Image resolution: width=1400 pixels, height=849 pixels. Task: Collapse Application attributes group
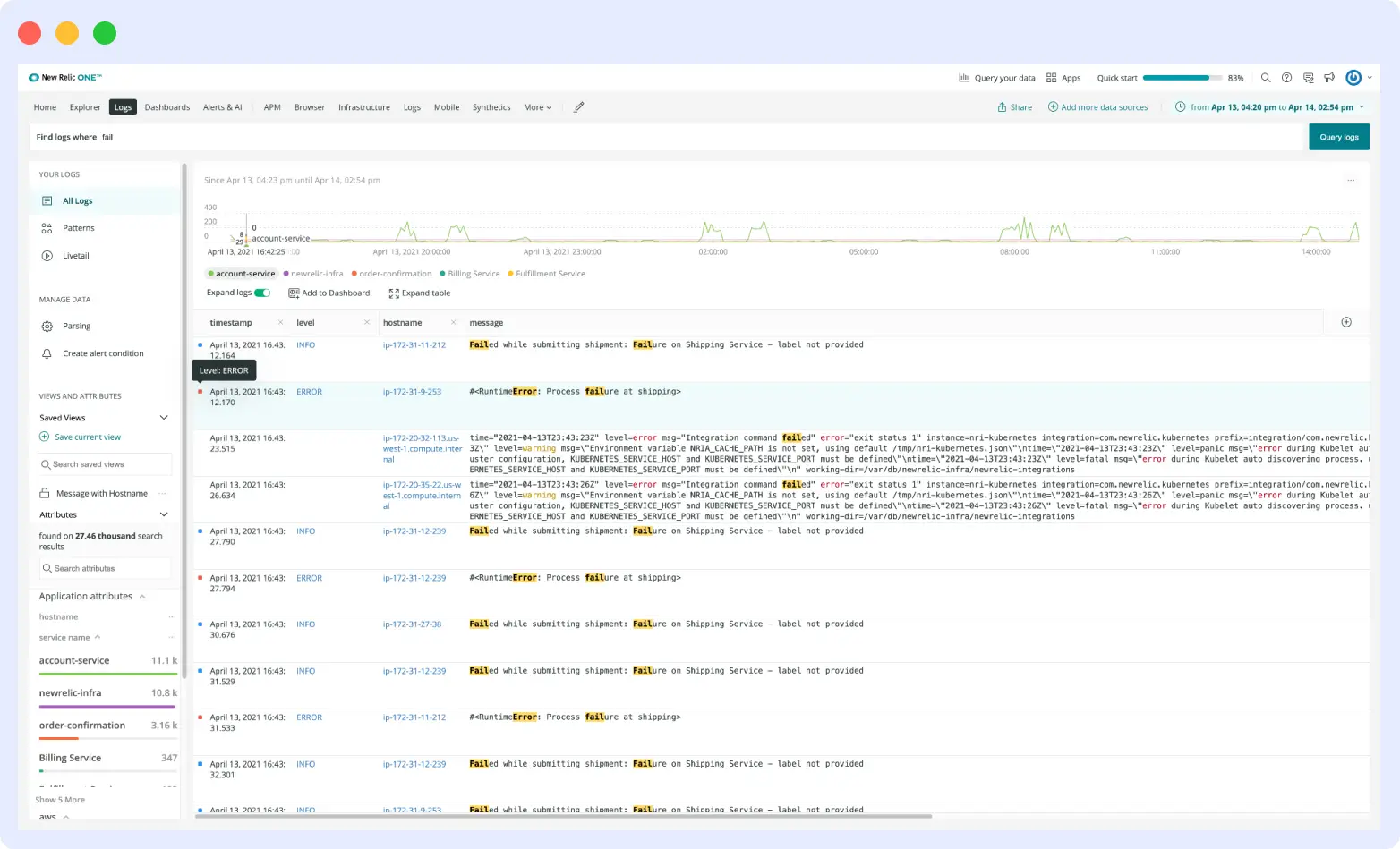tap(142, 597)
